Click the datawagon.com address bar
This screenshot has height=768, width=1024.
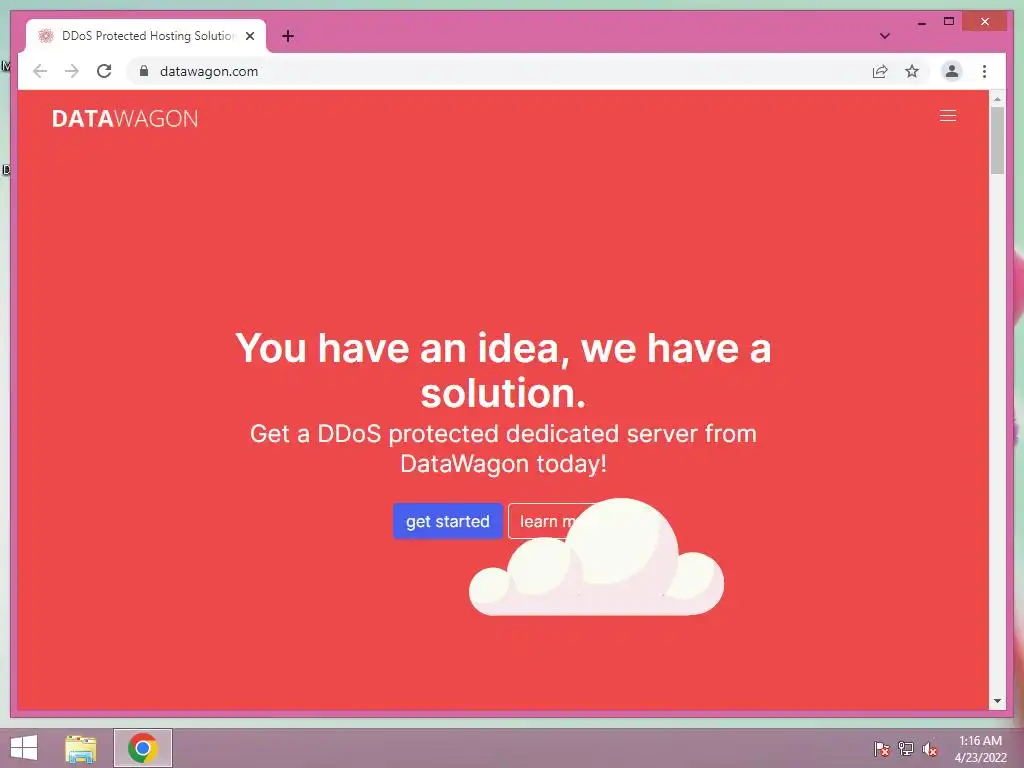(496, 71)
